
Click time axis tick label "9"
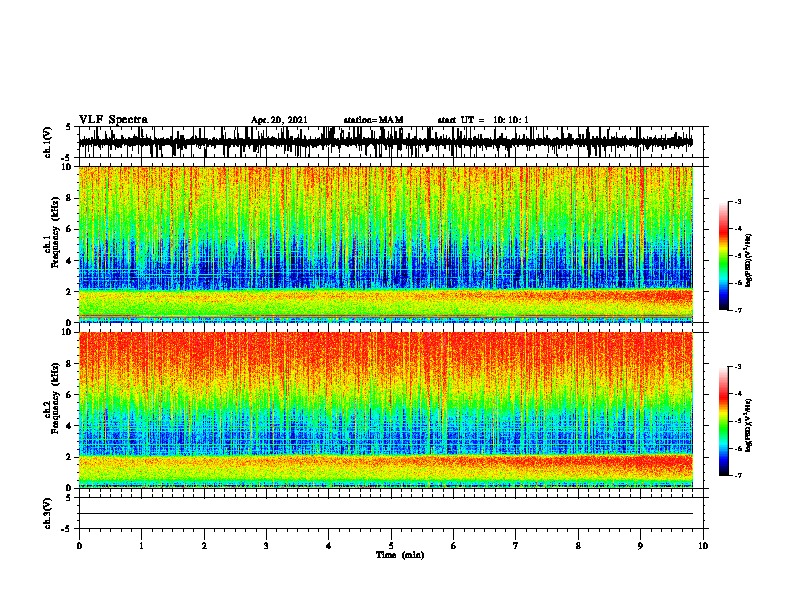coord(640,546)
